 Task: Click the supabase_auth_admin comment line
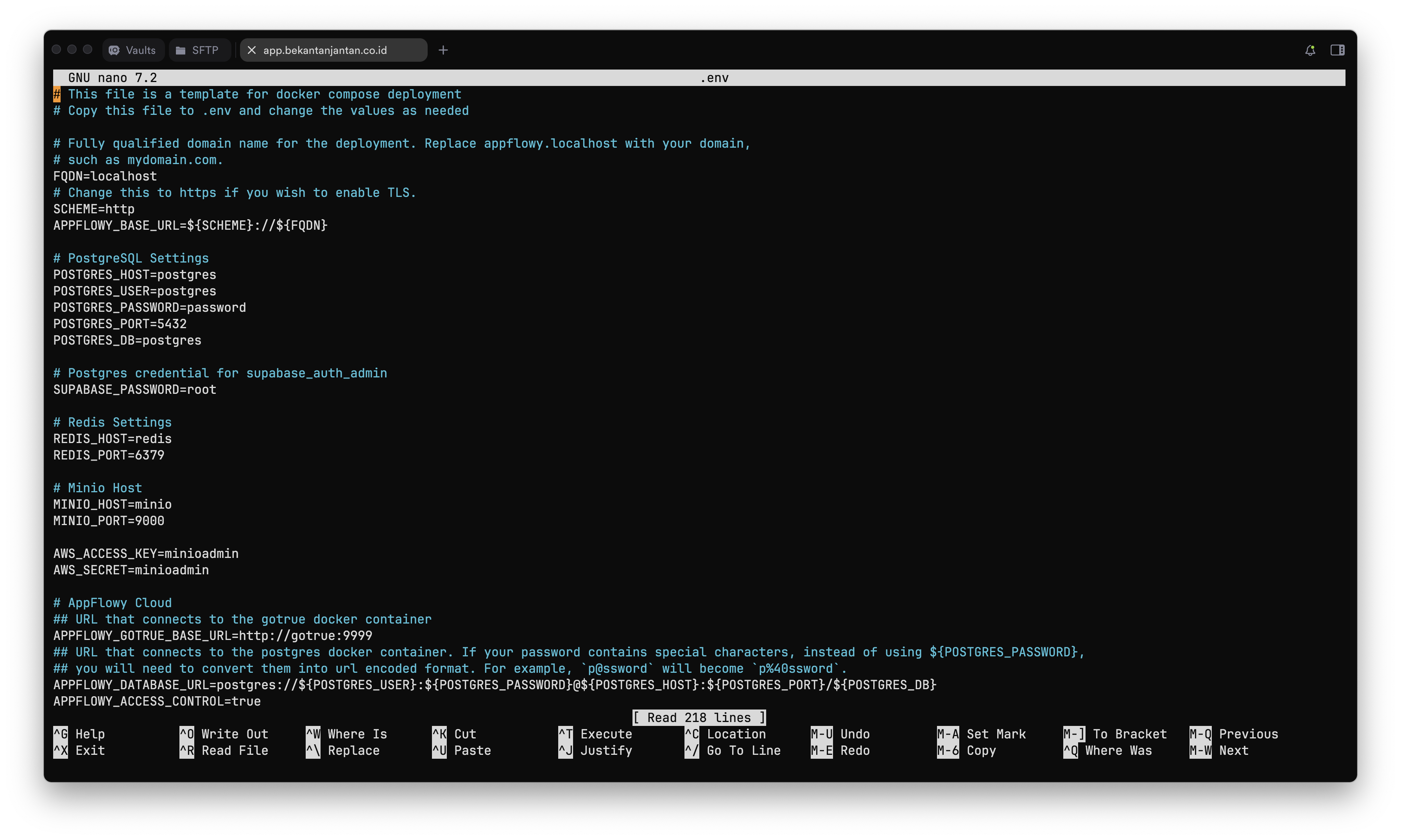[x=220, y=373]
